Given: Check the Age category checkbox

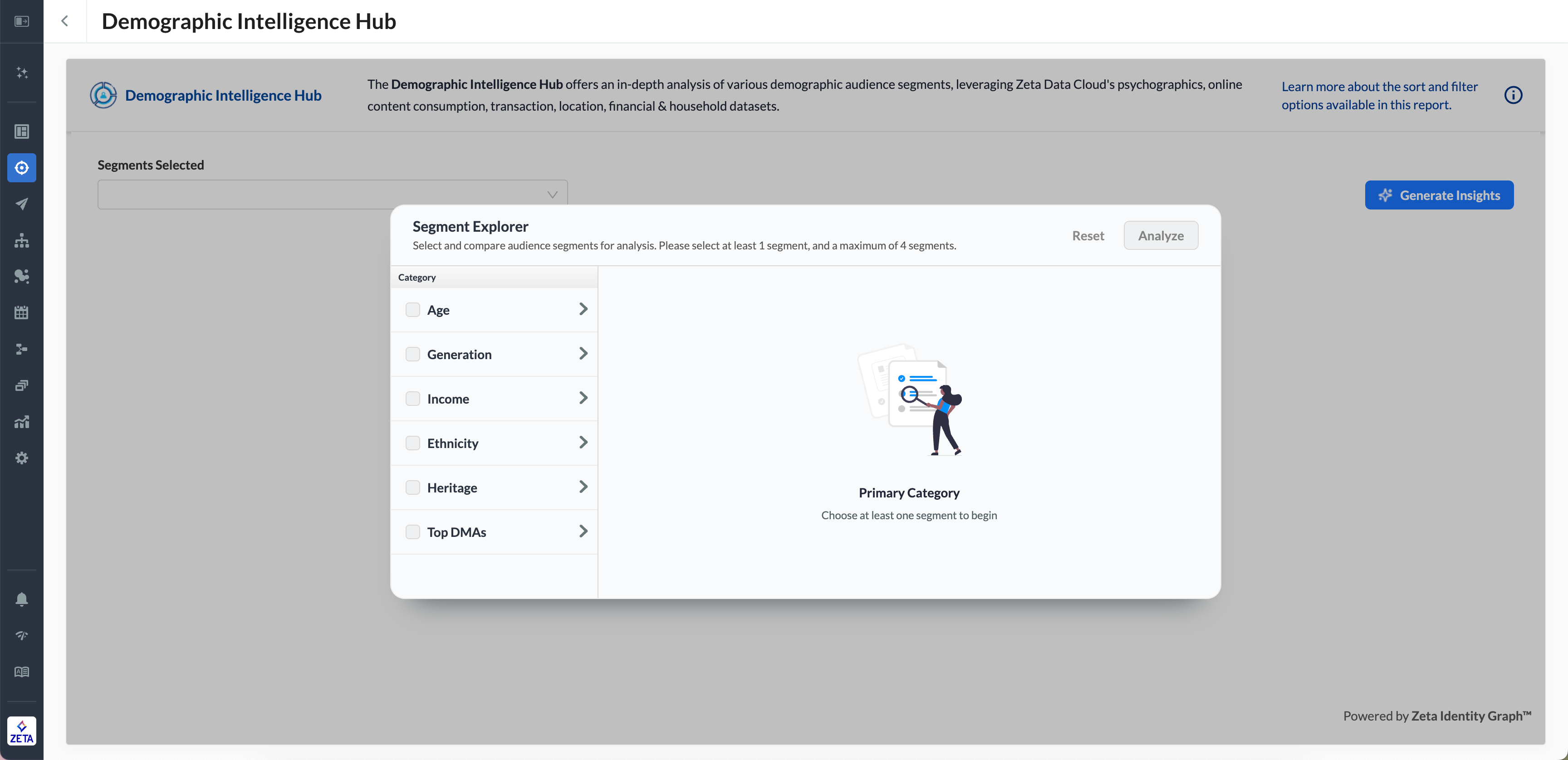Looking at the screenshot, I should [413, 310].
